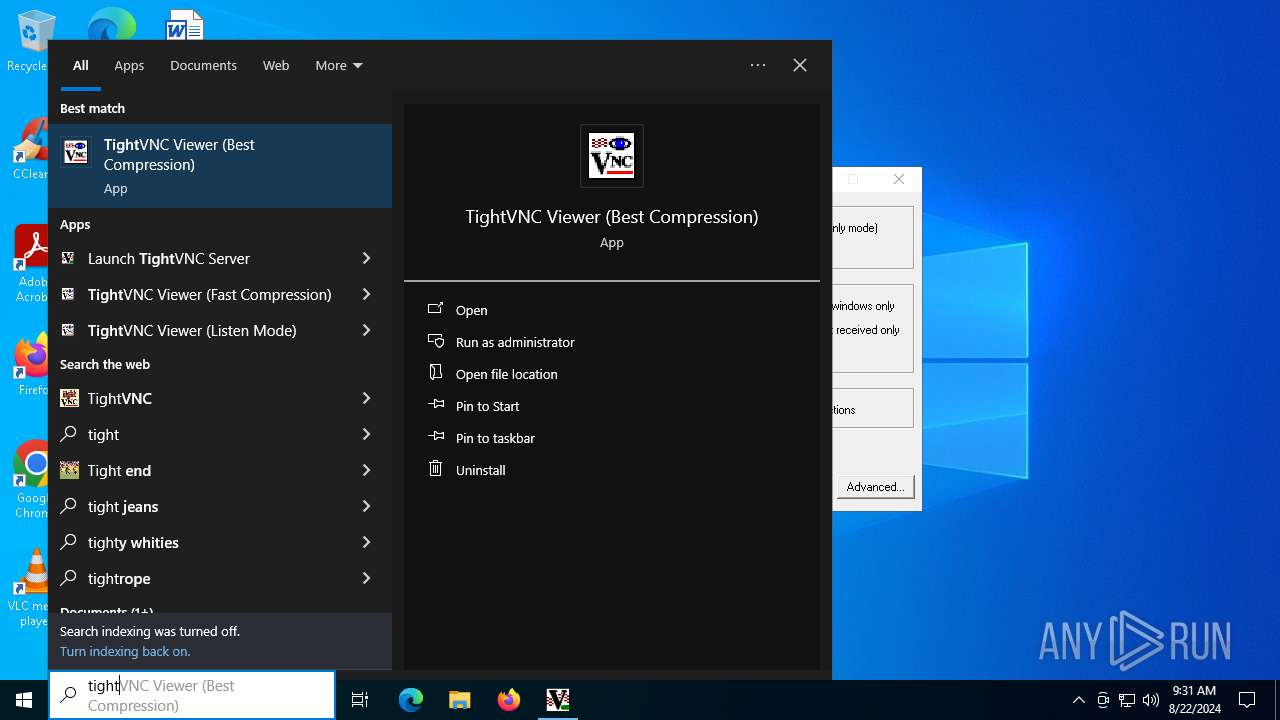
Task: Switch to the Apps search tab
Action: (x=129, y=65)
